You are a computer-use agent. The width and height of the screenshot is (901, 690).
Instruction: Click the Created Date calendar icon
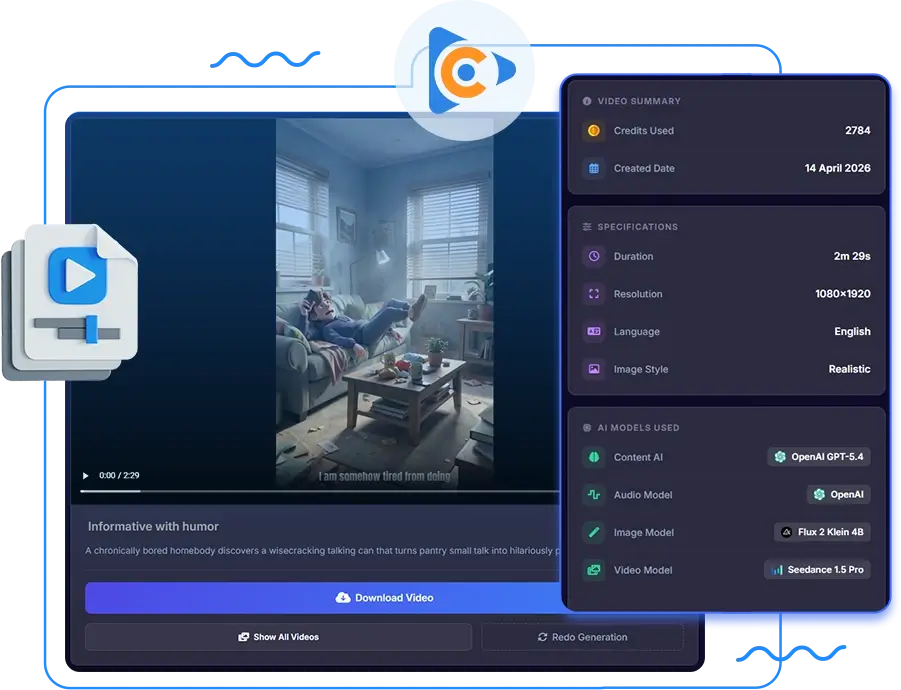click(594, 168)
